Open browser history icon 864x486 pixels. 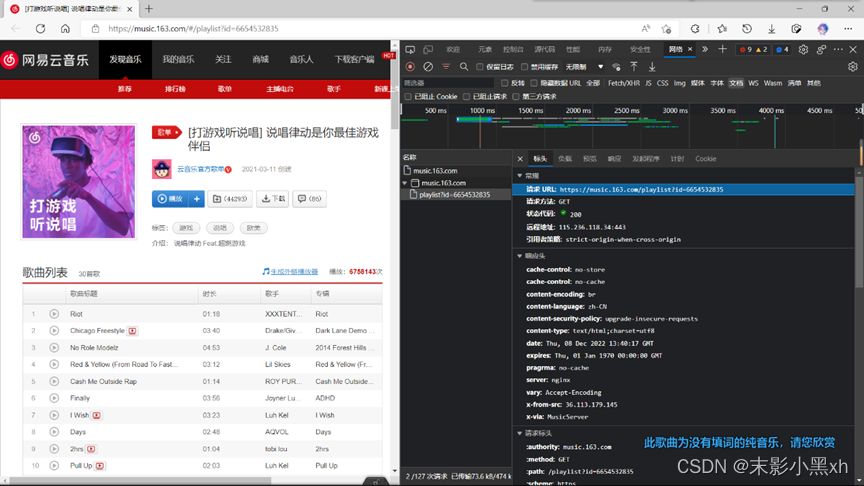747,29
